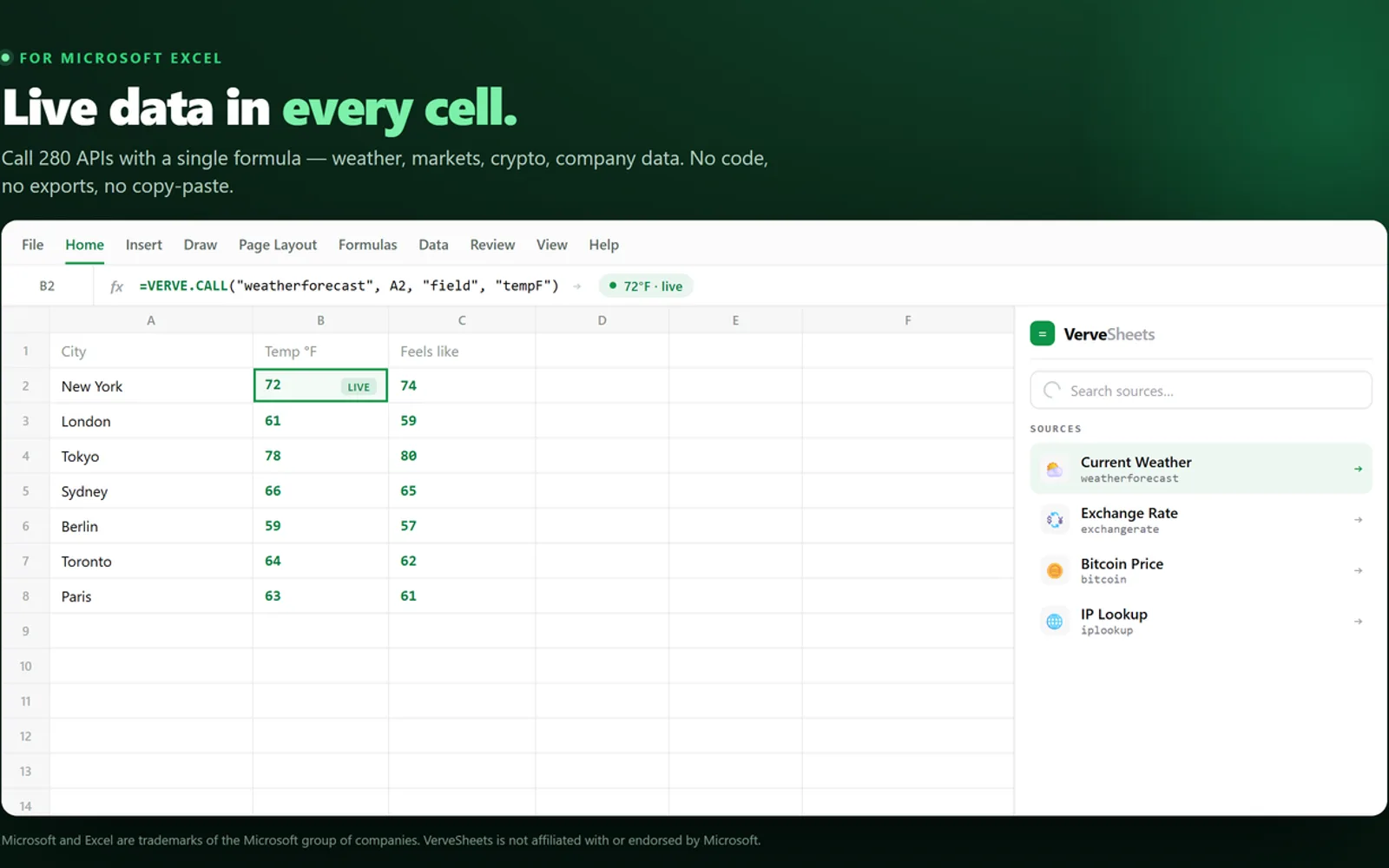
Task: Open Current Weather source via its arrow
Action: click(x=1358, y=469)
